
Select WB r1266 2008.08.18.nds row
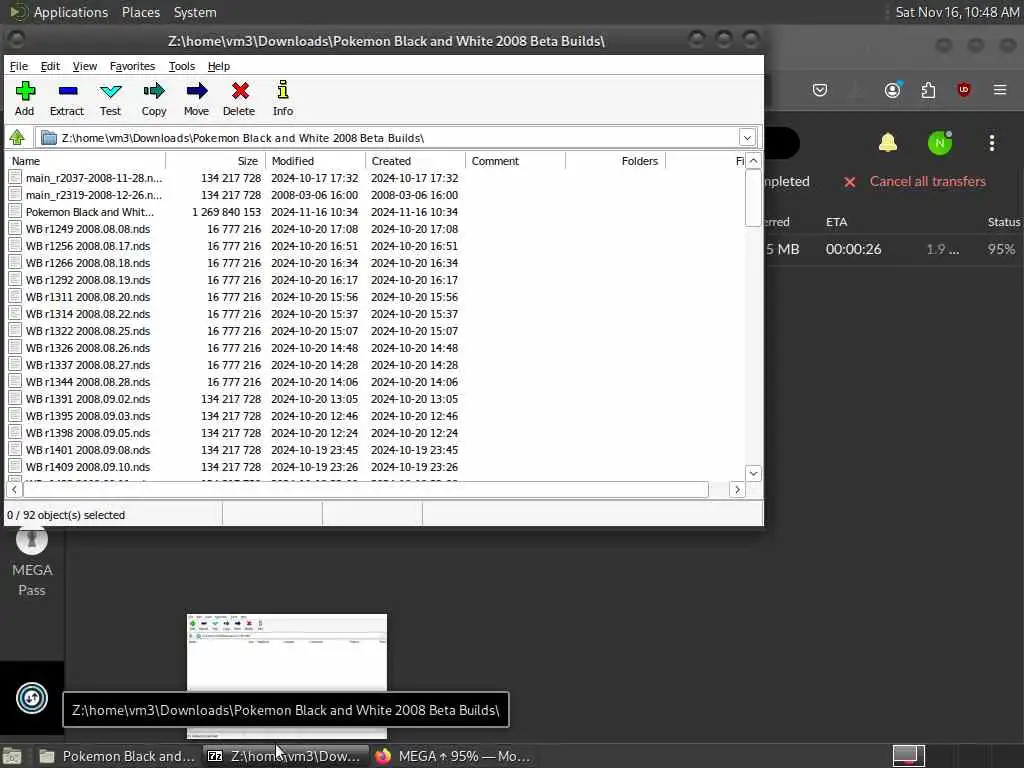pos(376,263)
